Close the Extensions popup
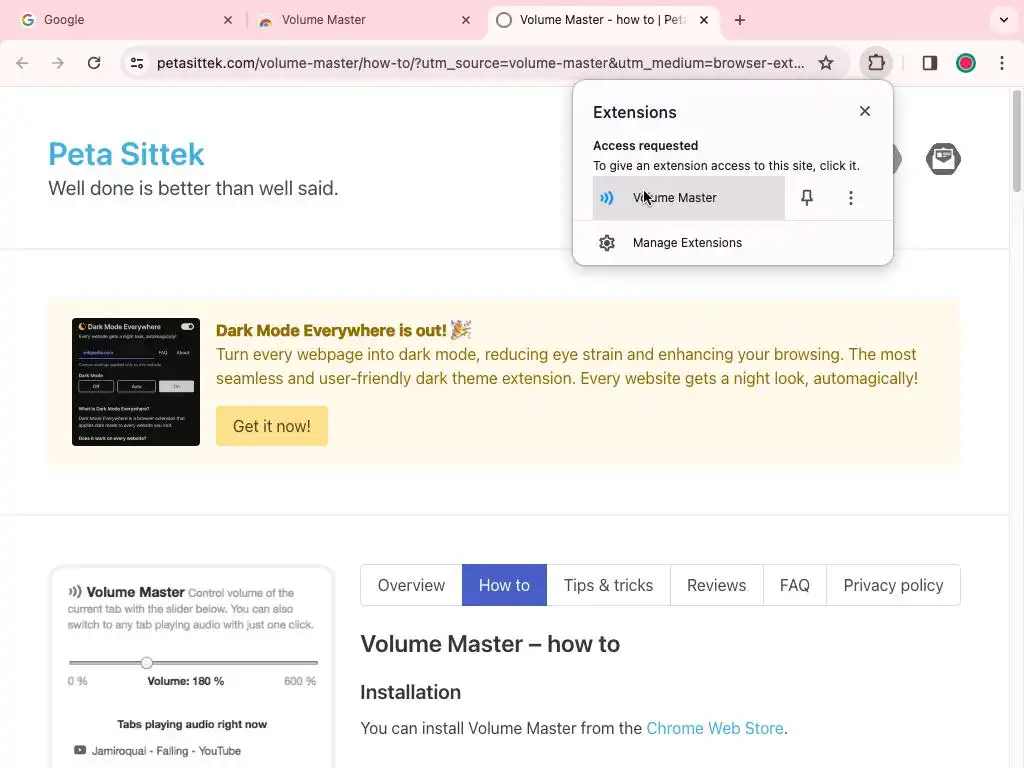The width and height of the screenshot is (1024, 768). point(865,111)
